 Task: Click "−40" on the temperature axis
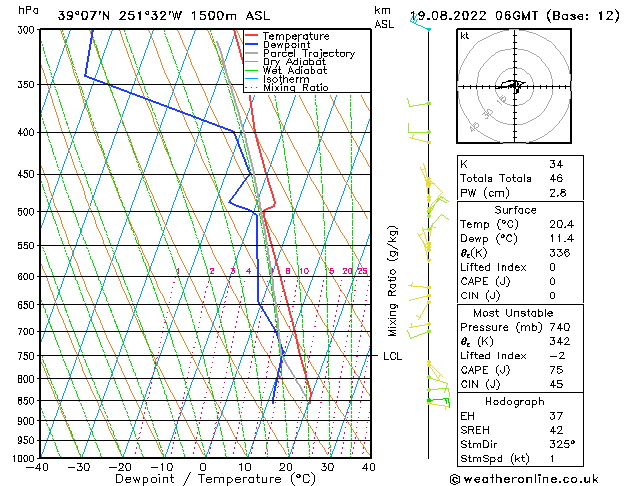[37, 467]
